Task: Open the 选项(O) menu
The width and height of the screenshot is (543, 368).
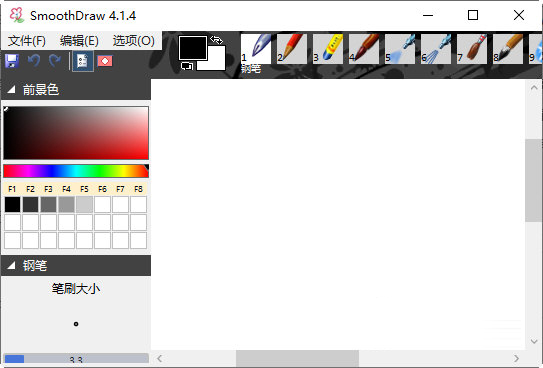Action: pyautogui.click(x=133, y=41)
